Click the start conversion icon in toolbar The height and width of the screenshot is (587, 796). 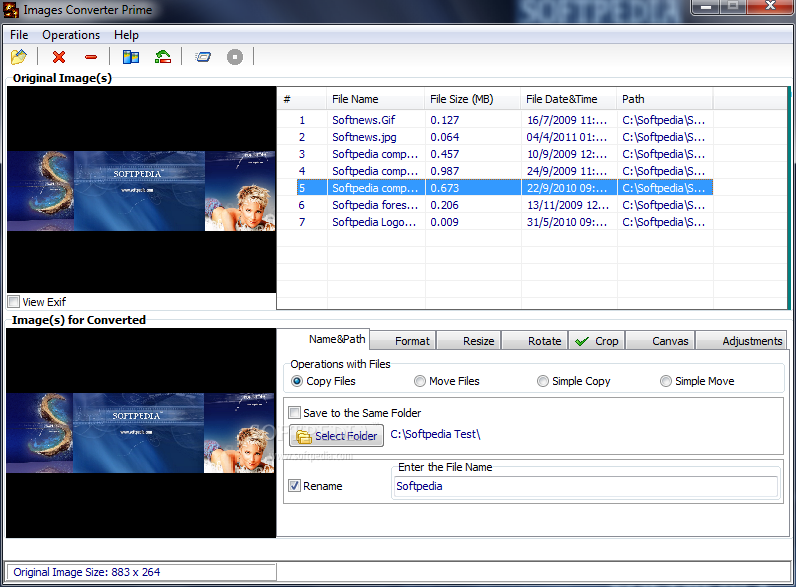tap(203, 57)
